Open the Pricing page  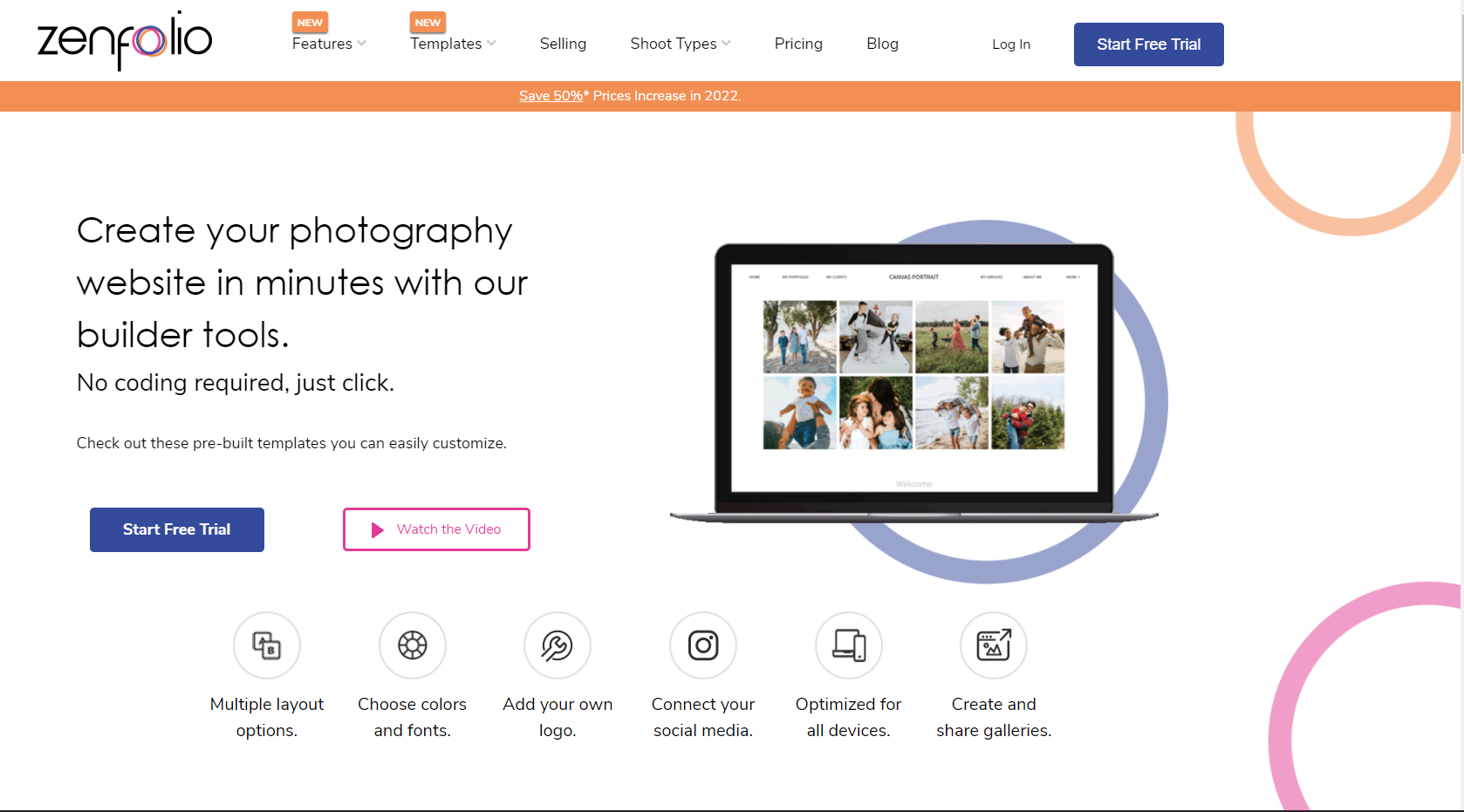(x=798, y=44)
